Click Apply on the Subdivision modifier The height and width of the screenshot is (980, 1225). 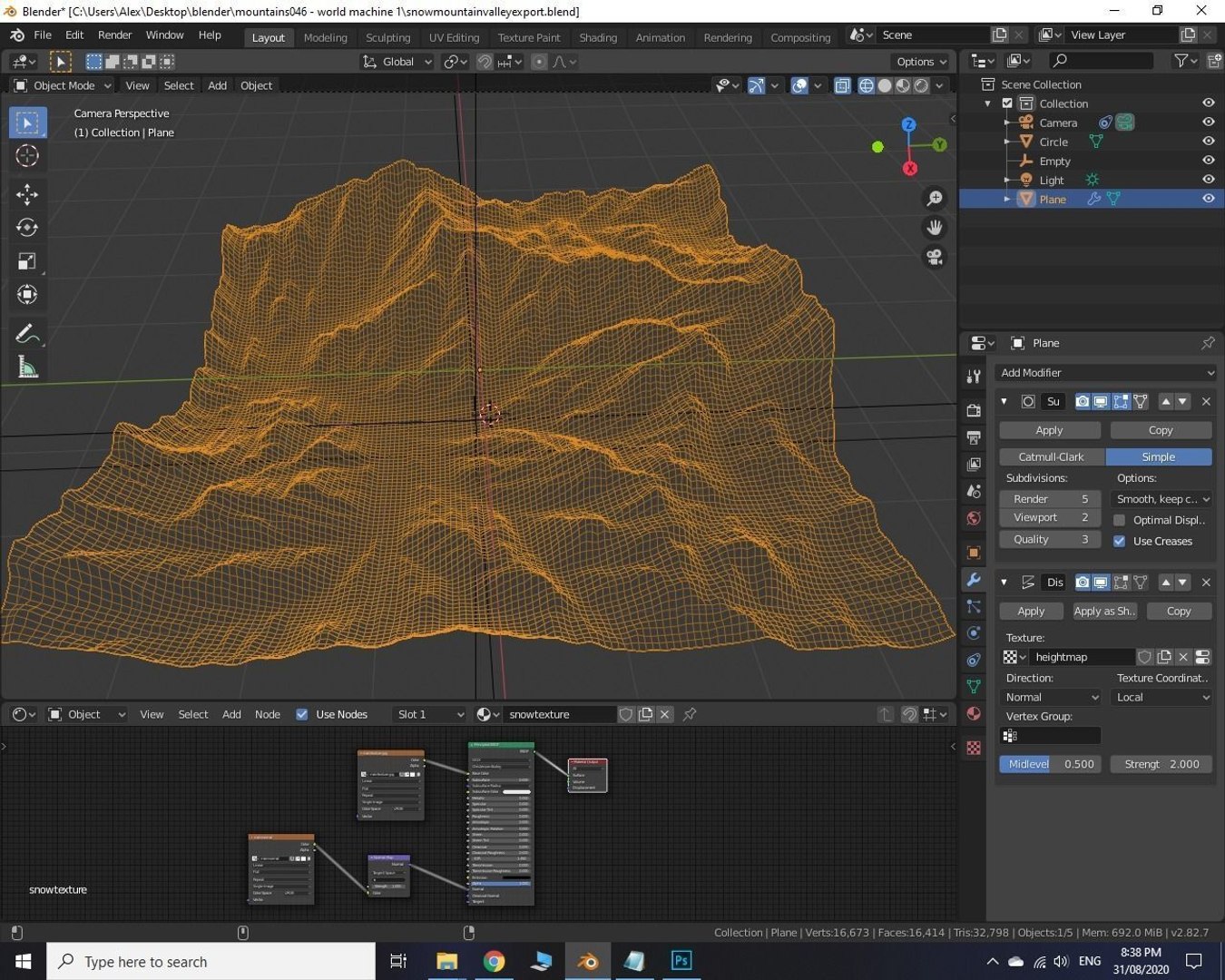(1050, 430)
